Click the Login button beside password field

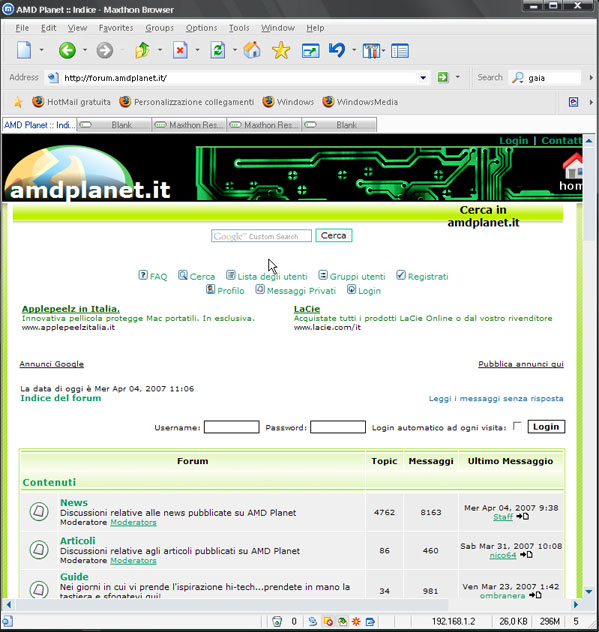(546, 426)
